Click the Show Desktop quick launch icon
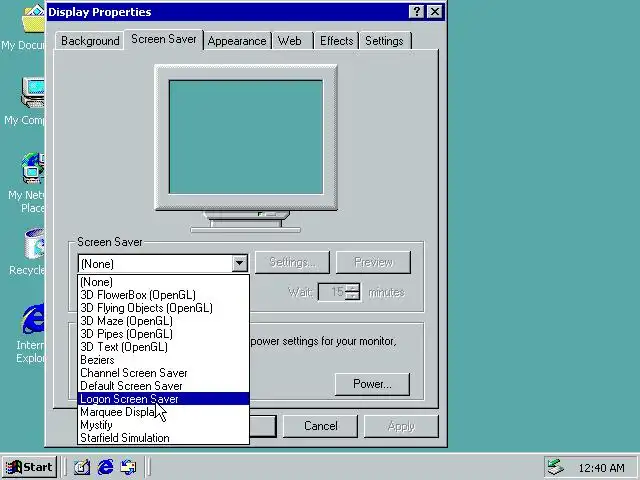 pyautogui.click(x=82, y=467)
